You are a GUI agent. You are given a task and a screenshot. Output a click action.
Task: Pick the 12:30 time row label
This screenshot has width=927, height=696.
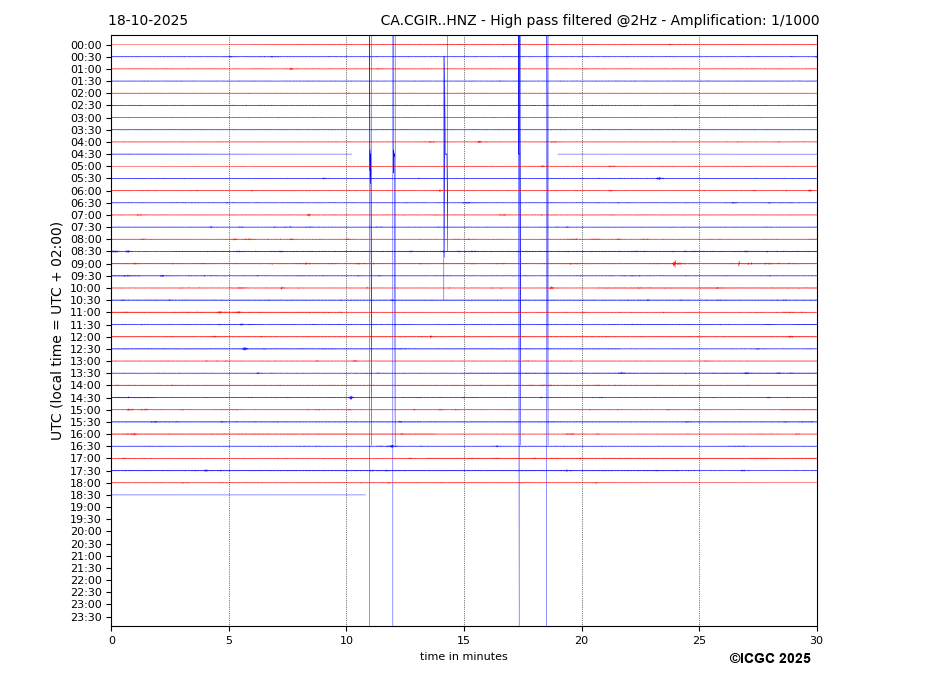(x=85, y=349)
